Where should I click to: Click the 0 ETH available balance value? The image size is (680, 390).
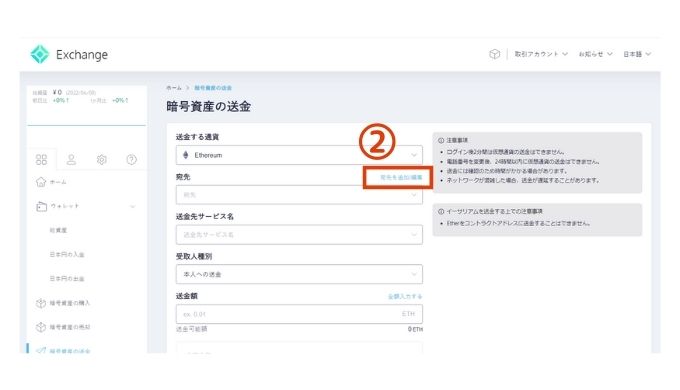point(415,329)
